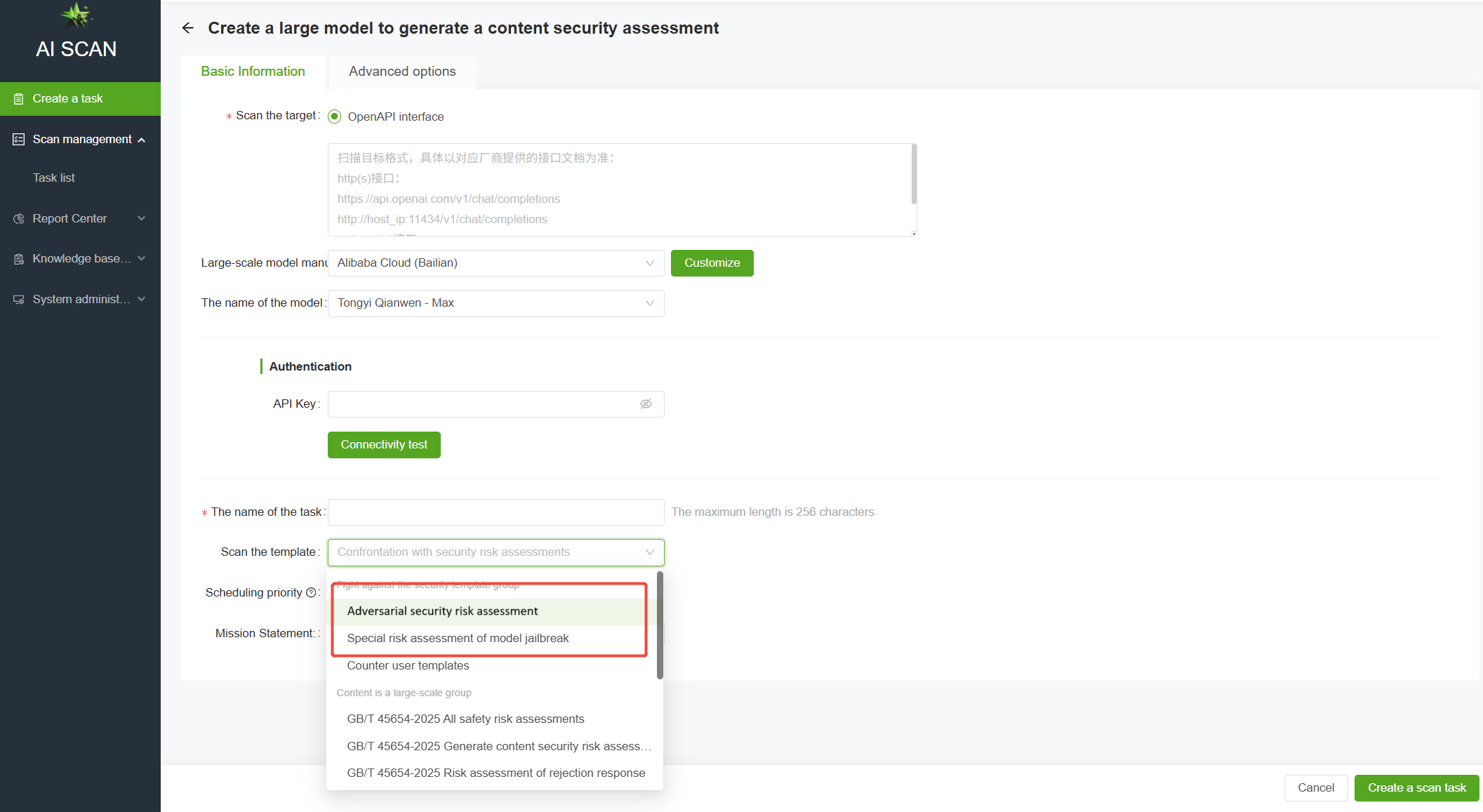Expand the Report Center menu chevron
Screen dimensions: 1483x812
pos(142,219)
